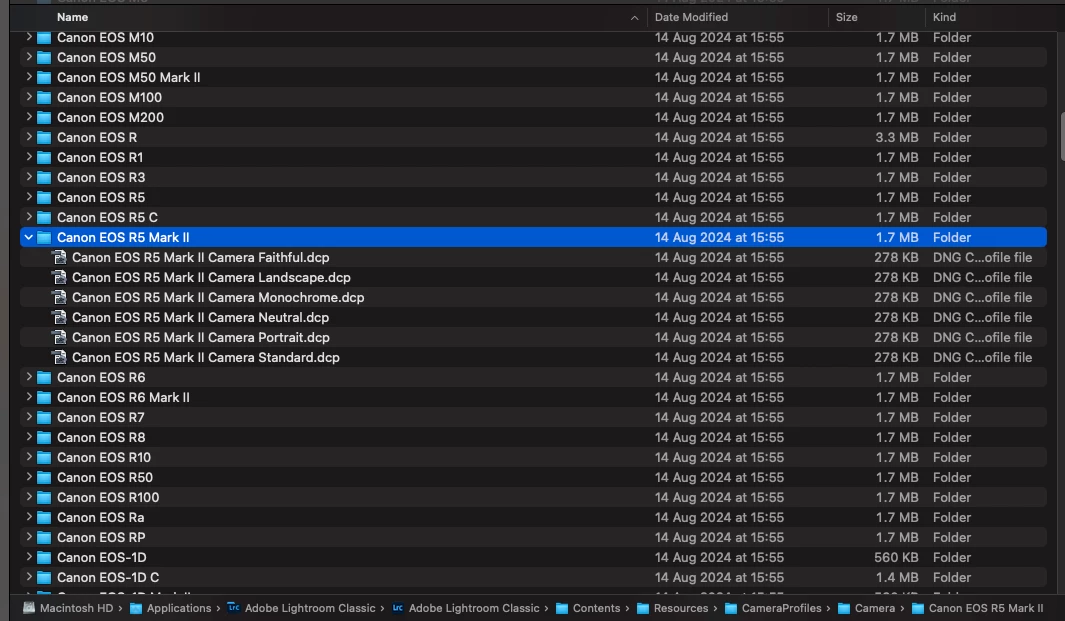1065x621 pixels.
Task: Expand the Canon EOS M50 Mark II folder
Action: pyautogui.click(x=29, y=77)
